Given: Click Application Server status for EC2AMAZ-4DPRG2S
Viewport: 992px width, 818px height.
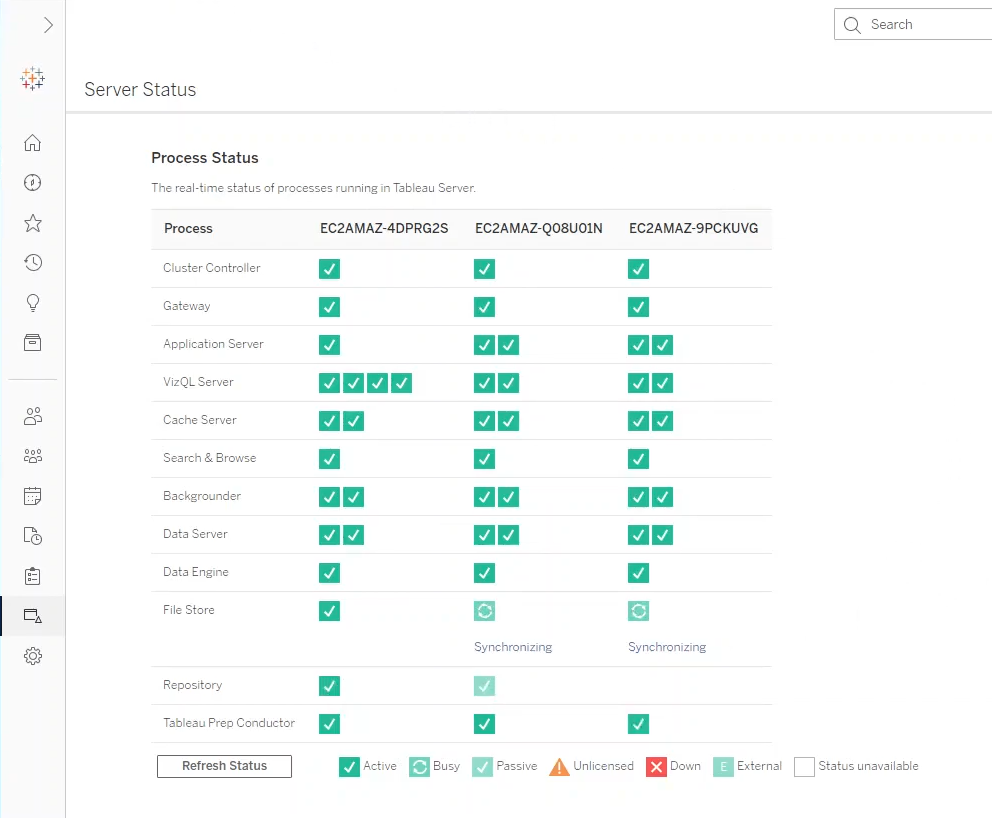Looking at the screenshot, I should click(x=329, y=345).
